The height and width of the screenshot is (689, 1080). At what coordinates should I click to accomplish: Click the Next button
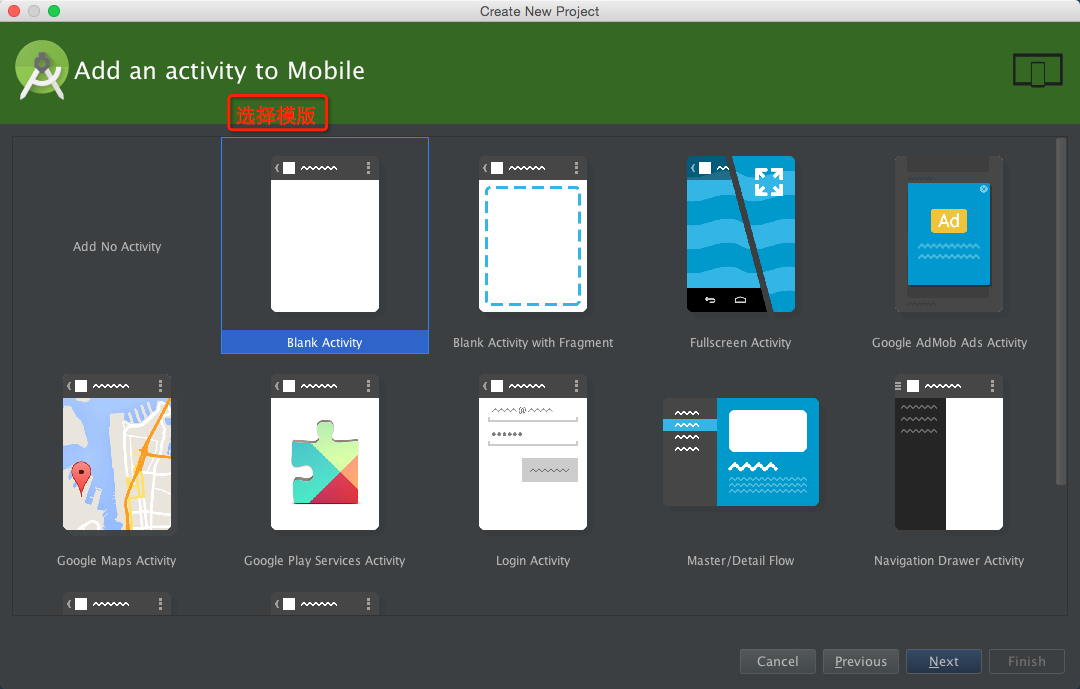coord(944,661)
